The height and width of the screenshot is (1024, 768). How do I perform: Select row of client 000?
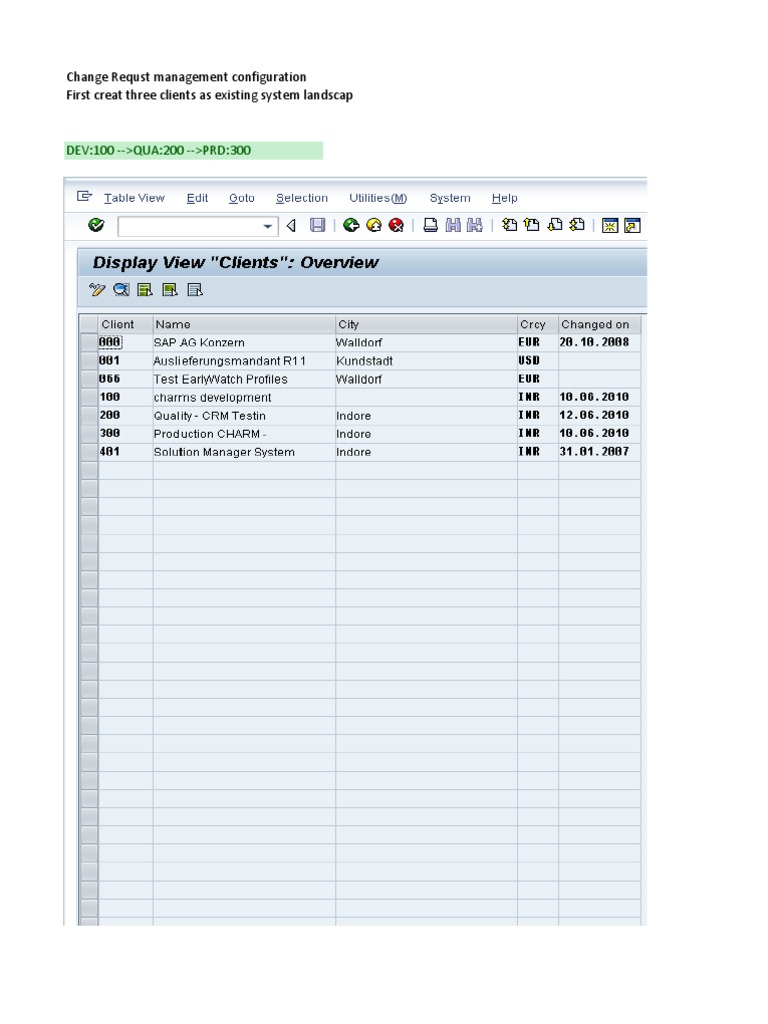[89, 343]
